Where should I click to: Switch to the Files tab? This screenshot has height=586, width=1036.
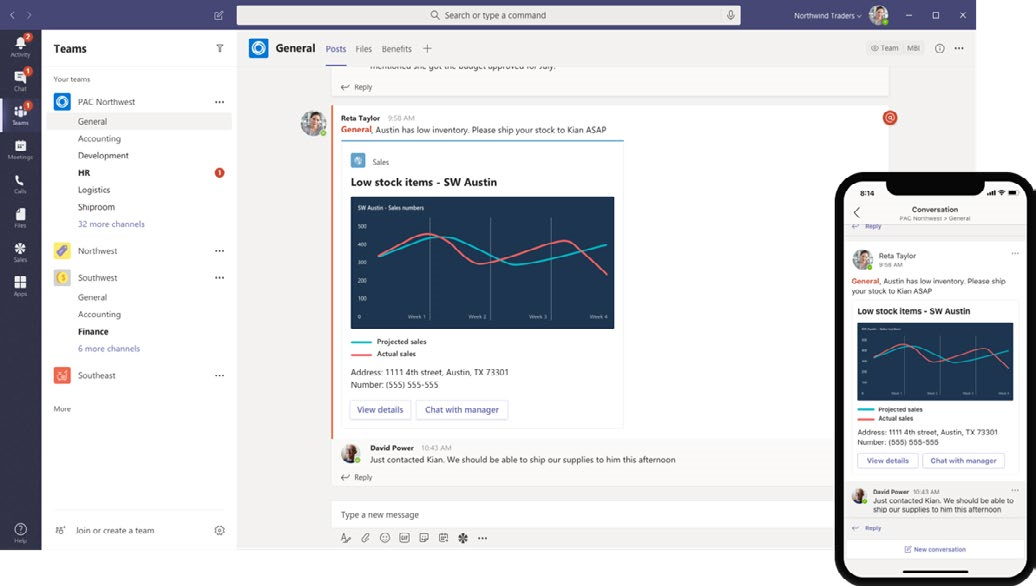click(363, 49)
